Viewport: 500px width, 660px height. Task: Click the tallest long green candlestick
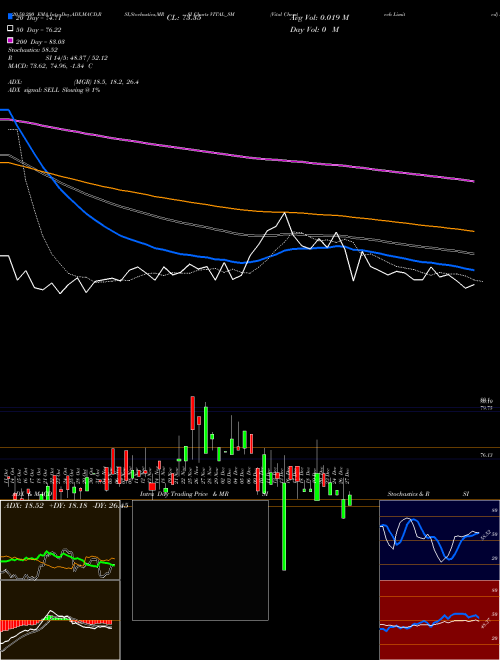pos(284,526)
